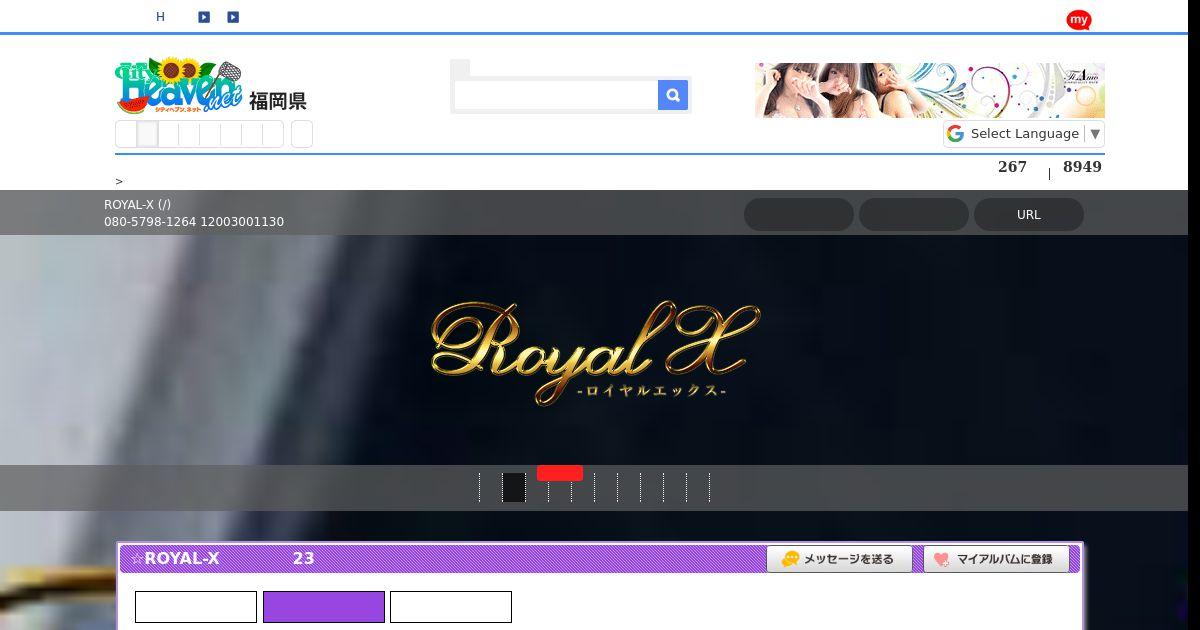Click the ☆ROYAL-X 23 heading
Viewport: 1200px width, 630px height.
pyautogui.click(x=222, y=558)
